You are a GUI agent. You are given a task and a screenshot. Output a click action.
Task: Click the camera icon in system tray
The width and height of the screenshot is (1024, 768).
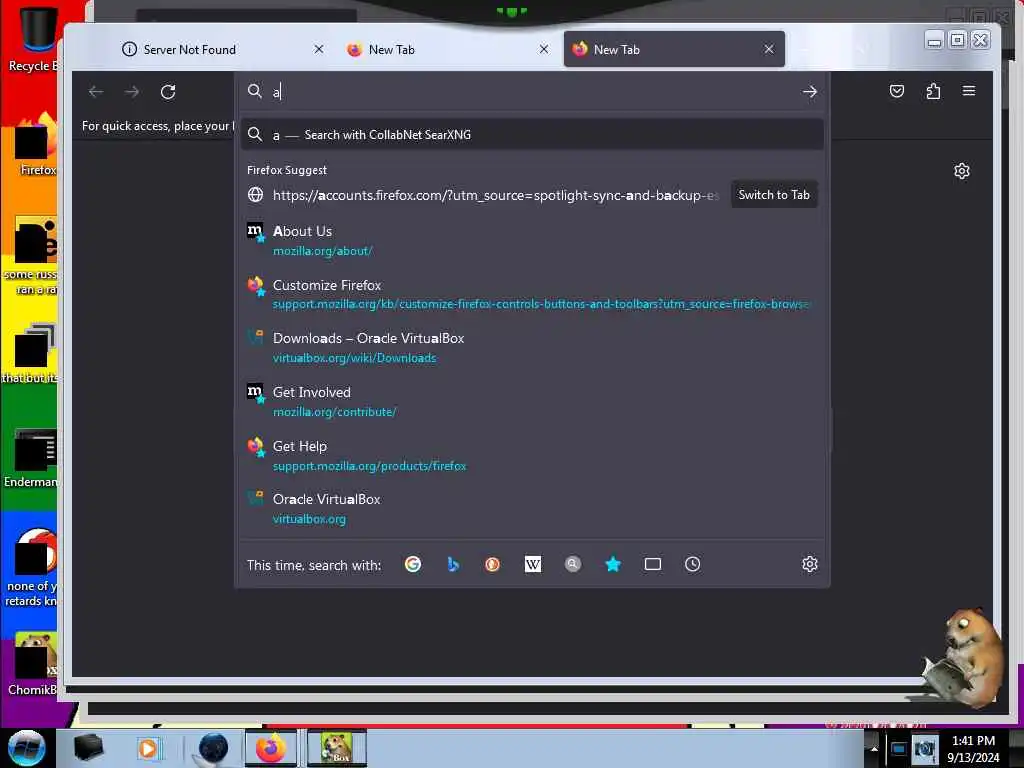coord(924,749)
